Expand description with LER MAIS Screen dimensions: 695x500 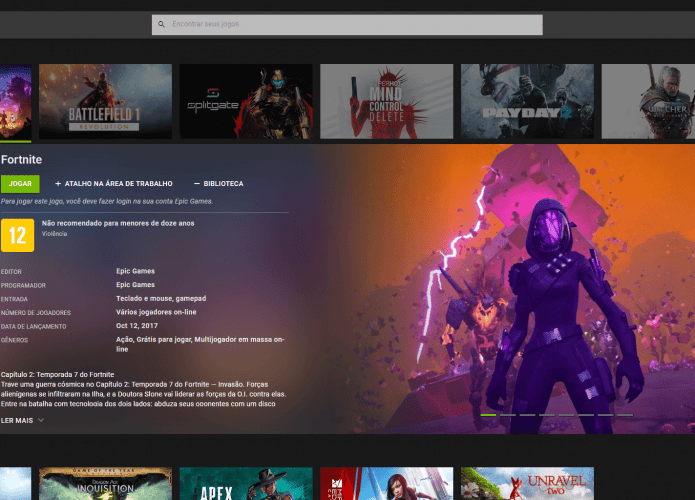pyautogui.click(x=22, y=420)
